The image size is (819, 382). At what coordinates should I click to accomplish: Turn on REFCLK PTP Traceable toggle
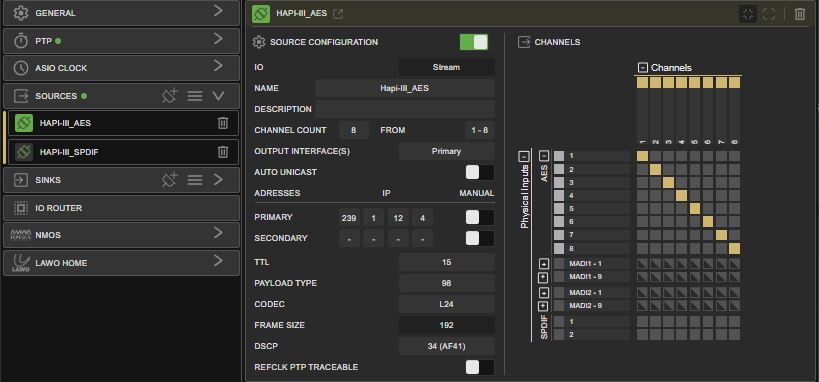coord(479,367)
